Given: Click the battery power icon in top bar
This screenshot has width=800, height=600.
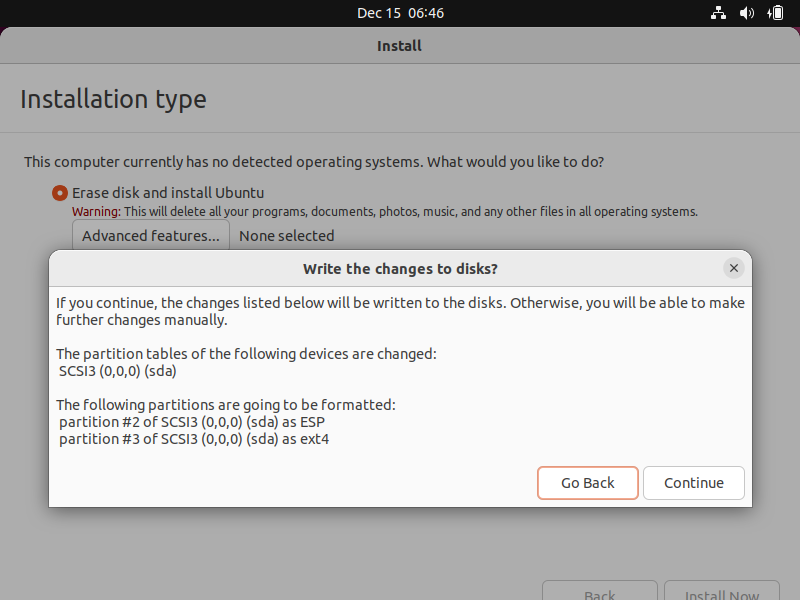Looking at the screenshot, I should click(774, 13).
